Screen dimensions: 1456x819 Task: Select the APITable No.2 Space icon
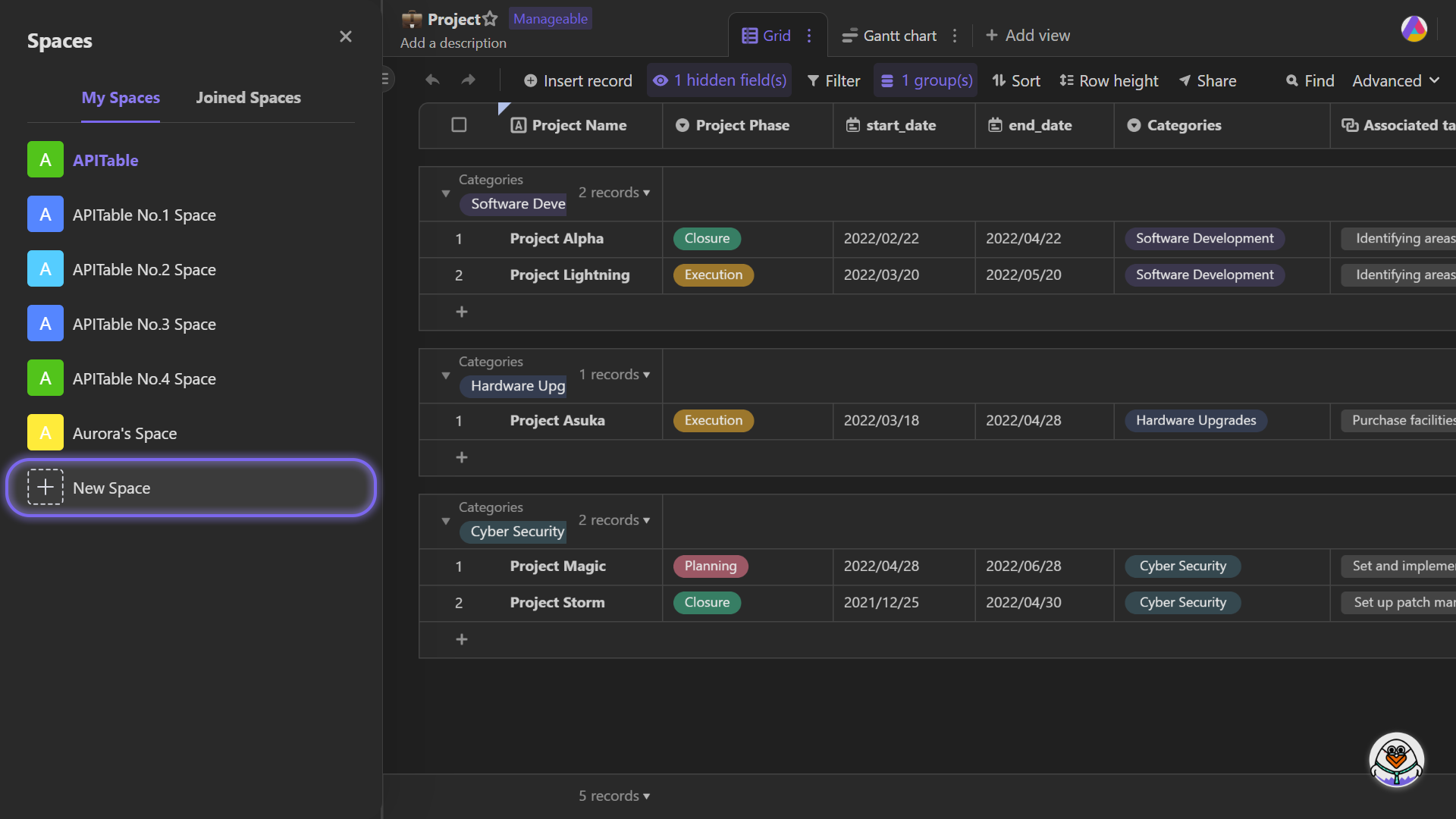point(45,268)
